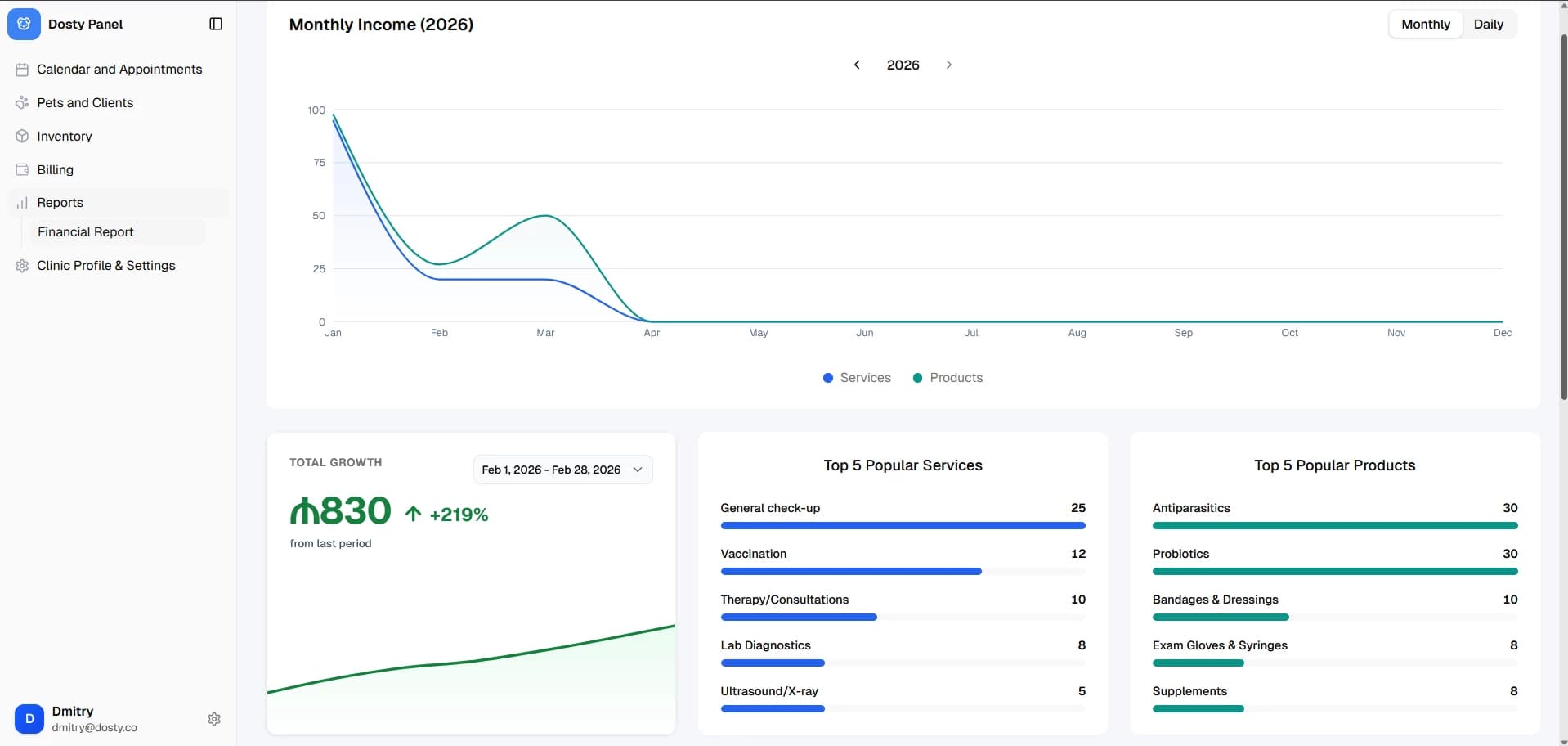
Task: Open the Financial Report page
Action: [86, 231]
